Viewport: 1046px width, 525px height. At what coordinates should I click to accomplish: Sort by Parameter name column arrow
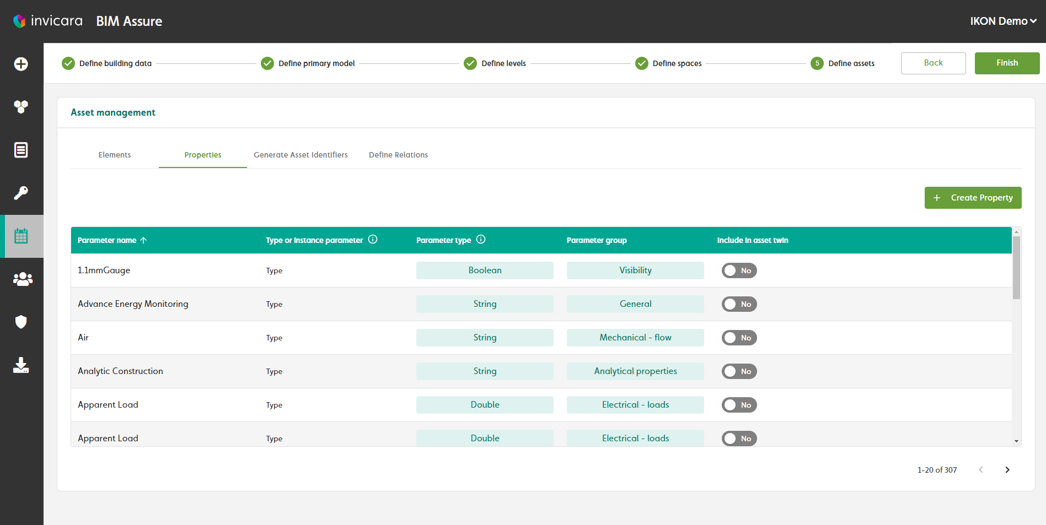point(144,240)
